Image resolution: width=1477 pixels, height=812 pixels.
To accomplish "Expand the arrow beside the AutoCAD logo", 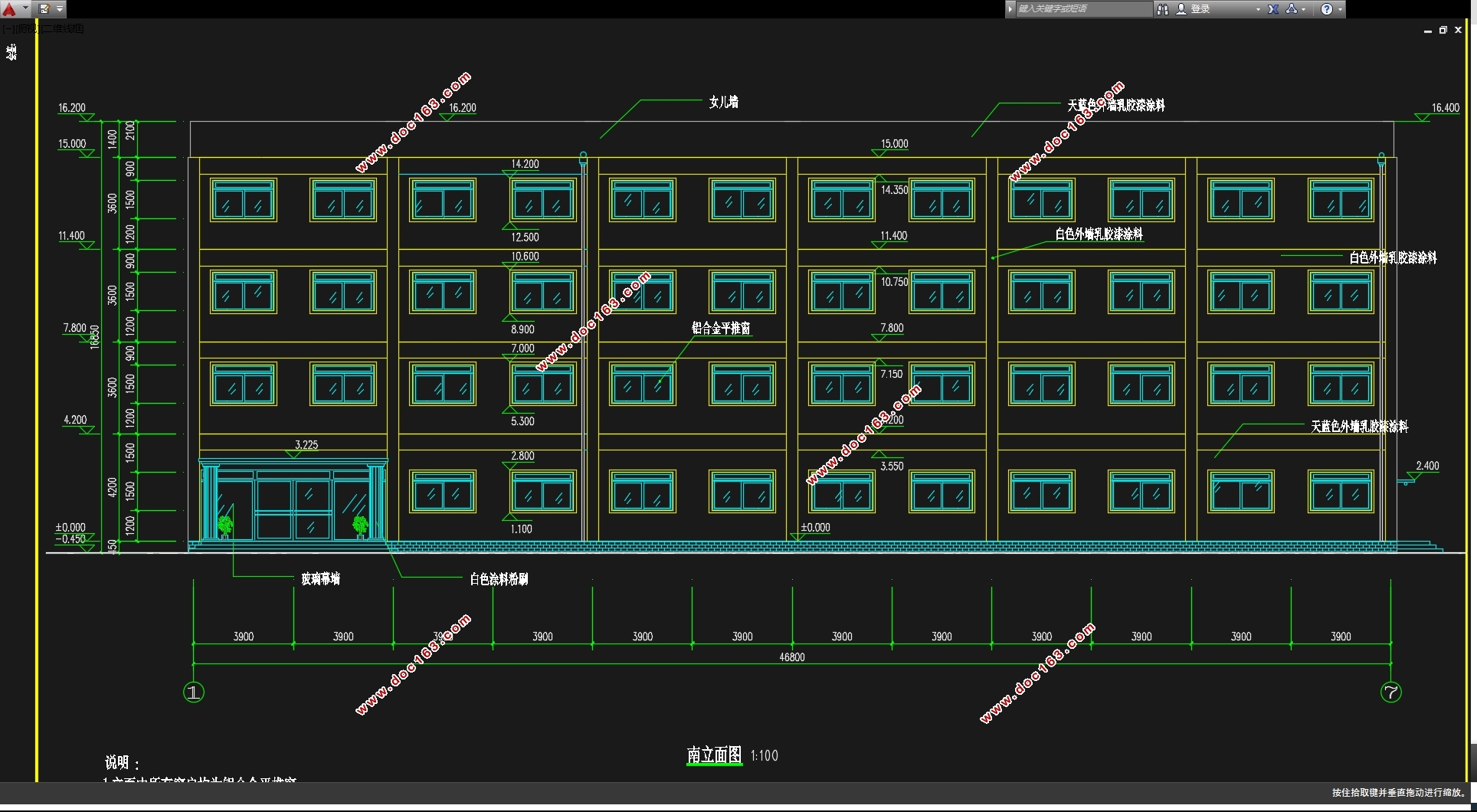I will click(x=25, y=9).
